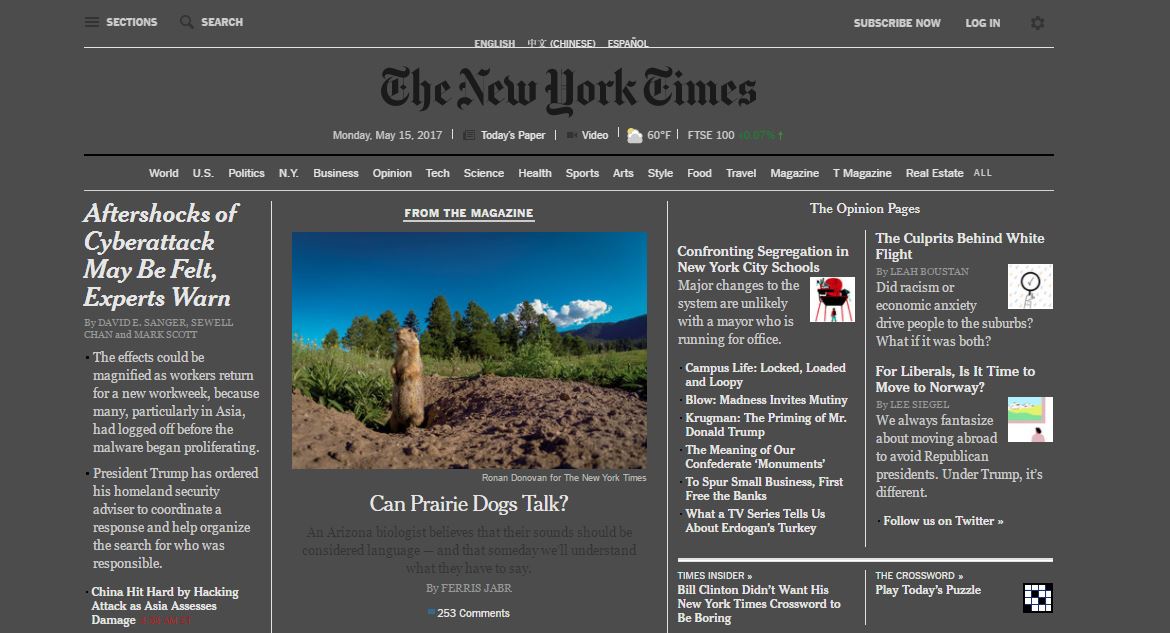The width and height of the screenshot is (1170, 633).
Task: Open comments via the speech bubble icon
Action: point(432,612)
